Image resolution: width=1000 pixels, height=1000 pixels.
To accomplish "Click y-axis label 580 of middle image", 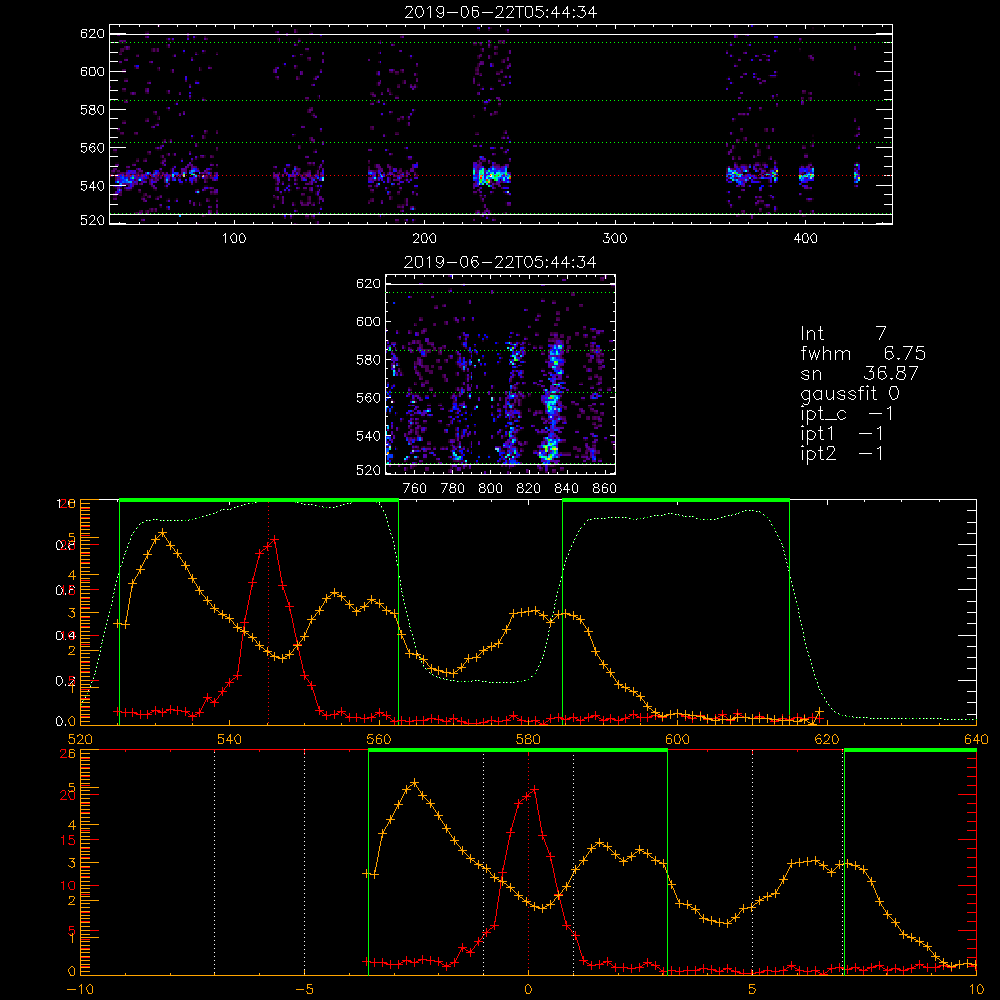I will [x=368, y=360].
